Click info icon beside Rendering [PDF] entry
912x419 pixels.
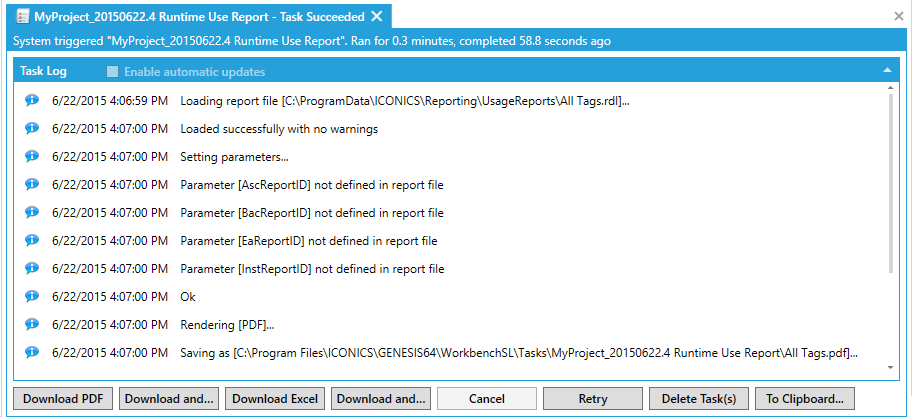pos(31,324)
